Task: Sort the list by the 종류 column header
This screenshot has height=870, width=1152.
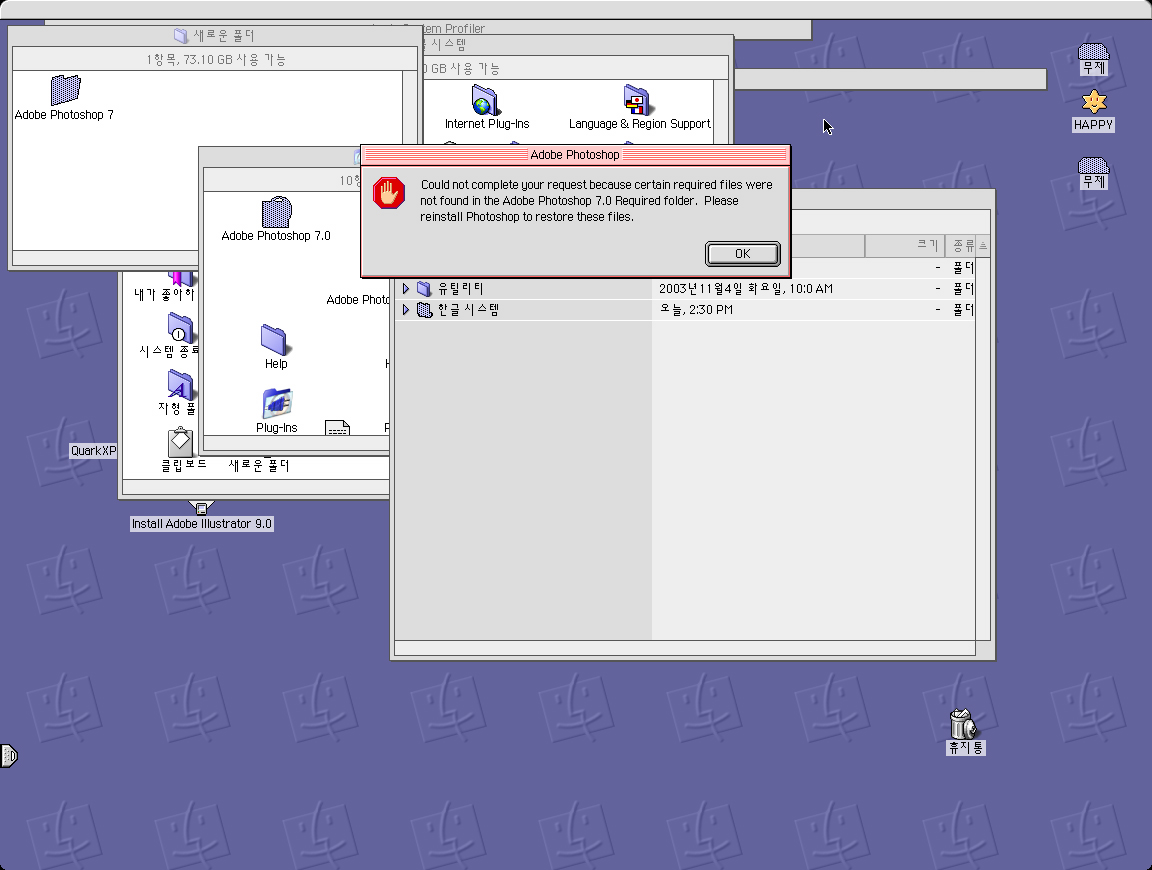Action: (x=961, y=246)
